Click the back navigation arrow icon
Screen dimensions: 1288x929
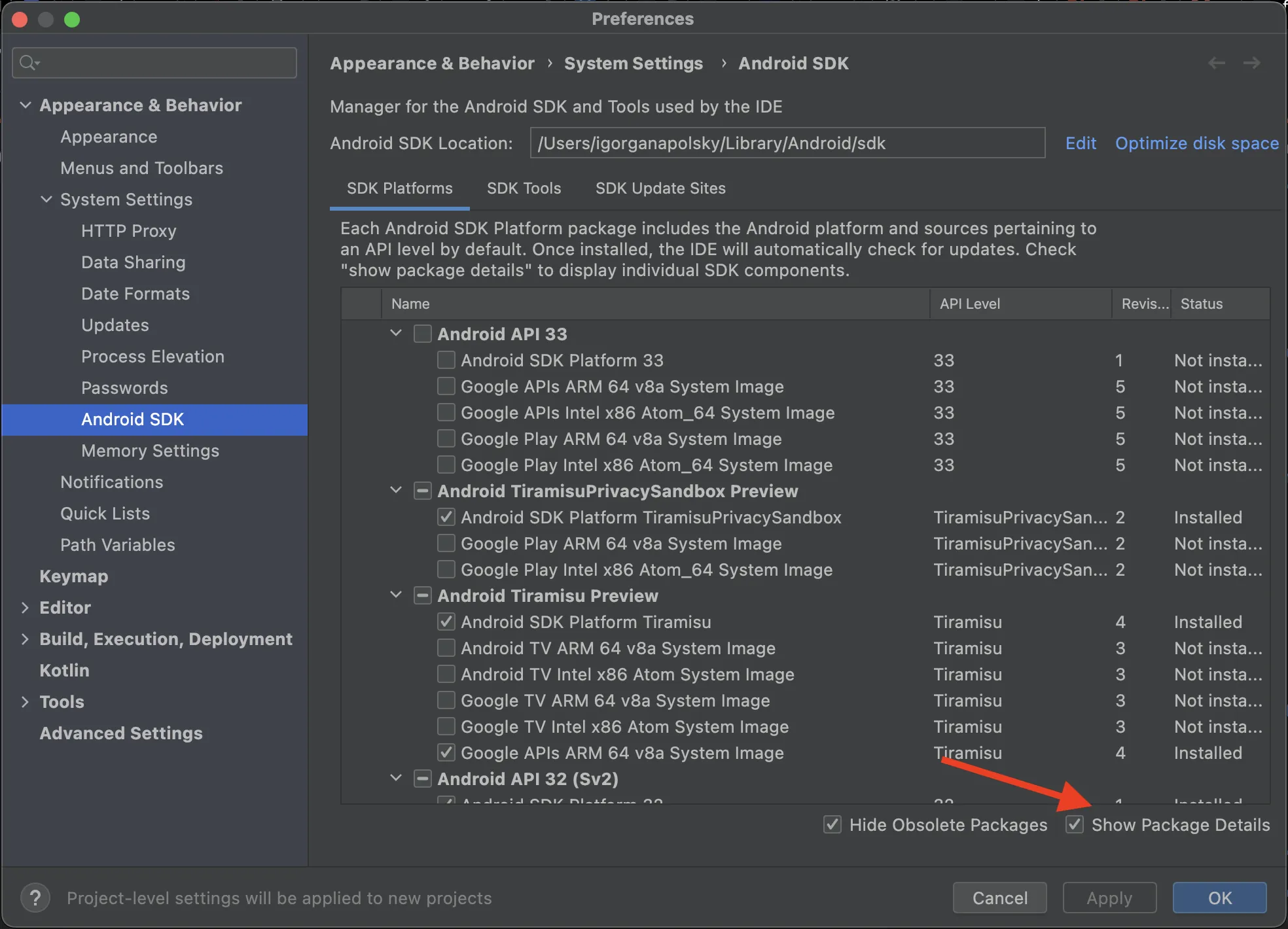[1216, 63]
